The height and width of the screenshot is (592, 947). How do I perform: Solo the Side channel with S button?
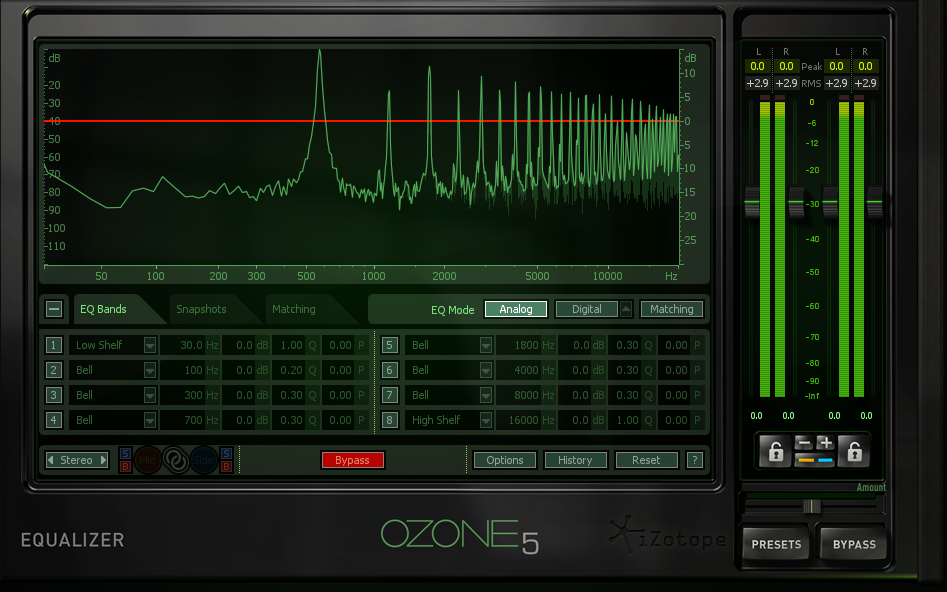tap(226, 454)
